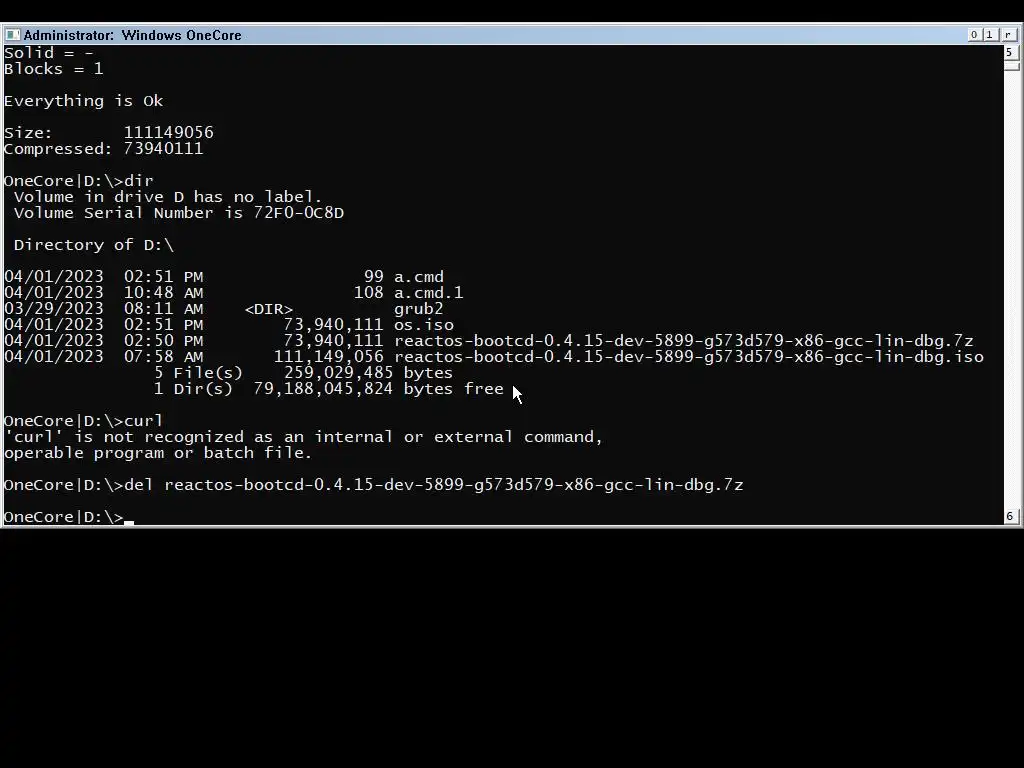This screenshot has width=1024, height=768.
Task: Click the final OneCore|D:\> prompt
Action: pos(64,517)
